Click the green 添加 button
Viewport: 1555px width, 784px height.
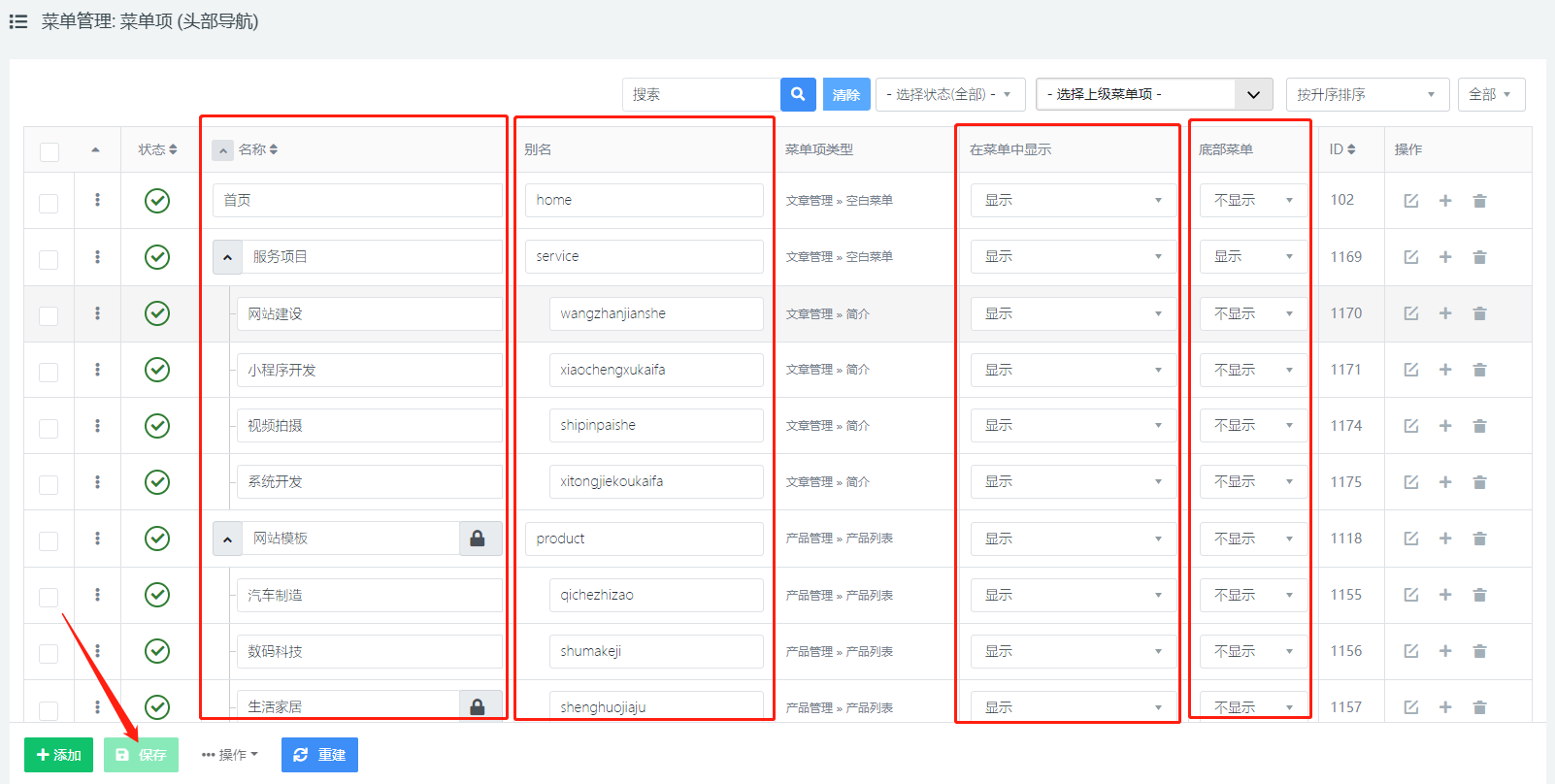[58, 755]
